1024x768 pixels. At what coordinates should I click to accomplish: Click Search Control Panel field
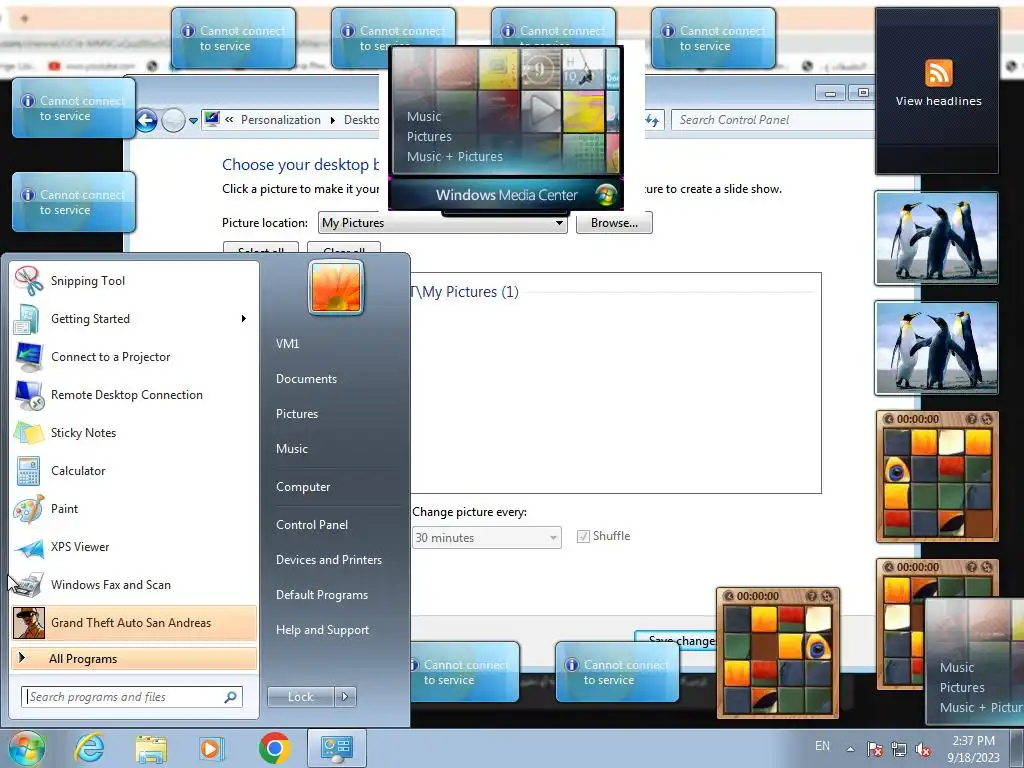pyautogui.click(x=775, y=120)
